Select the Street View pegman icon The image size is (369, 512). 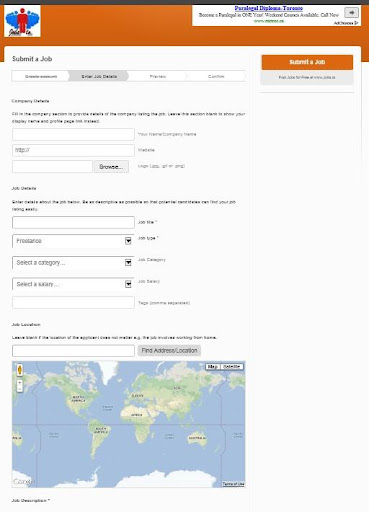[20, 370]
